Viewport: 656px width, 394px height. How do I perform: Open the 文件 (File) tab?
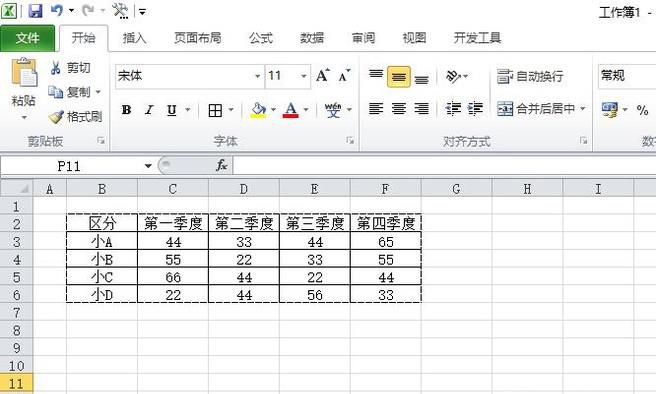pos(28,38)
